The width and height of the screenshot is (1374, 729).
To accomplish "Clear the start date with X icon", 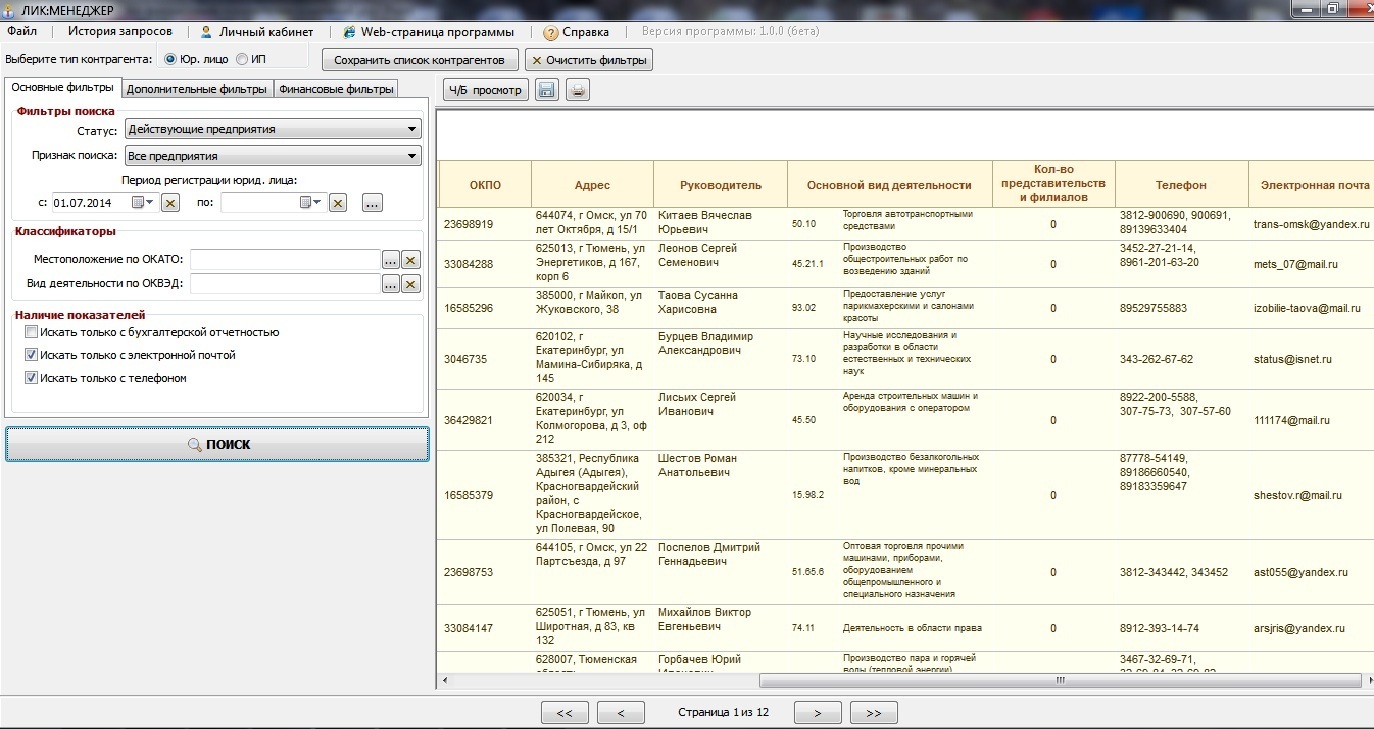I will (x=170, y=203).
